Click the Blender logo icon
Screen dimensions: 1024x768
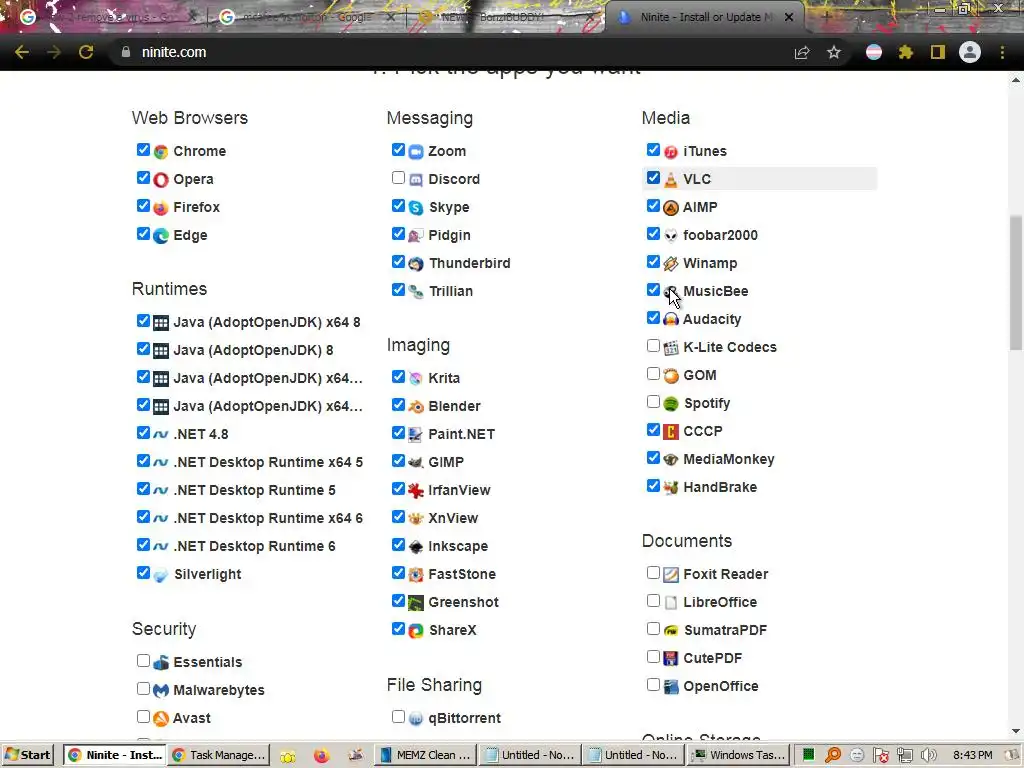(x=416, y=406)
